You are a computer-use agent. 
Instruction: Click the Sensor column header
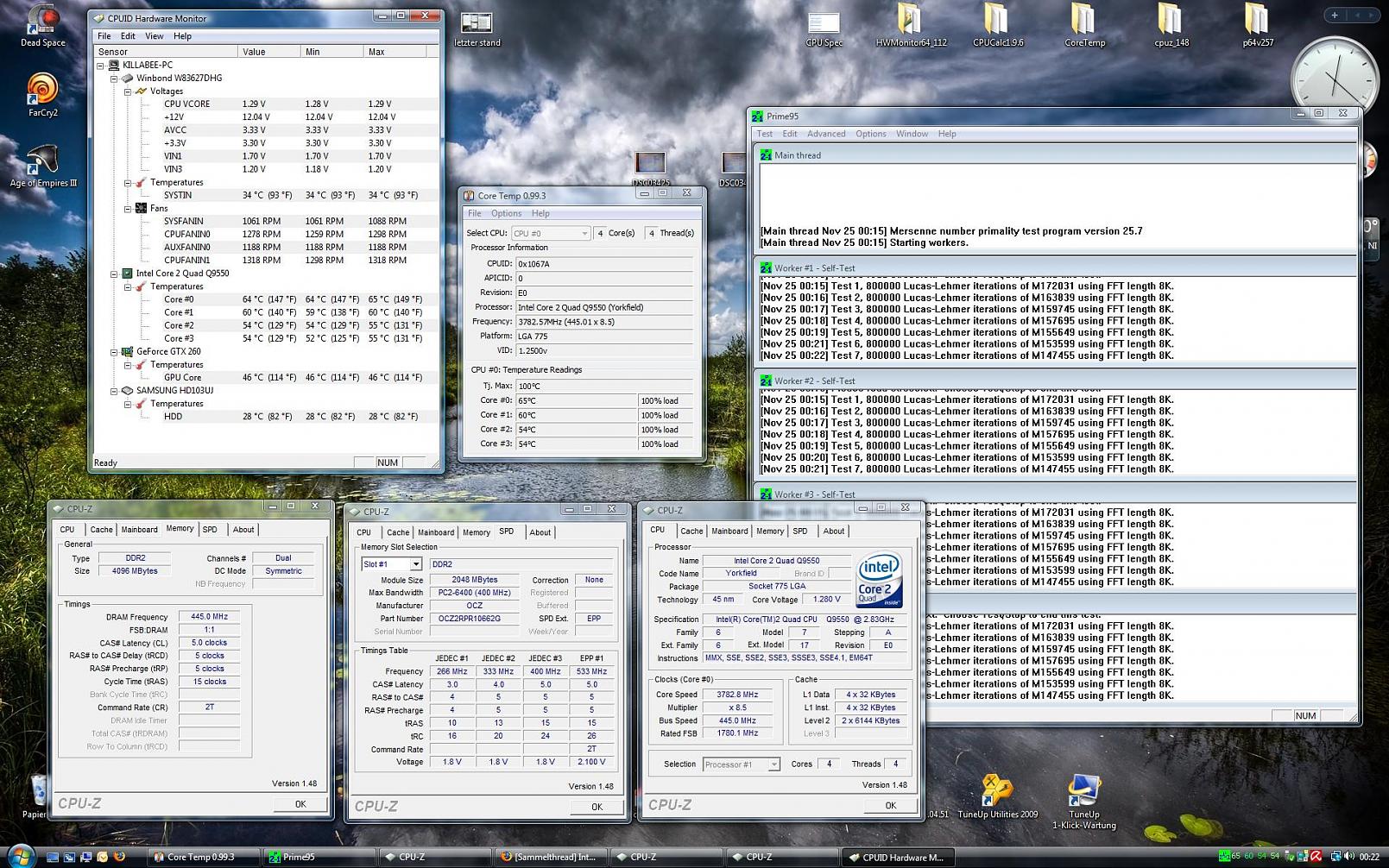(165, 52)
